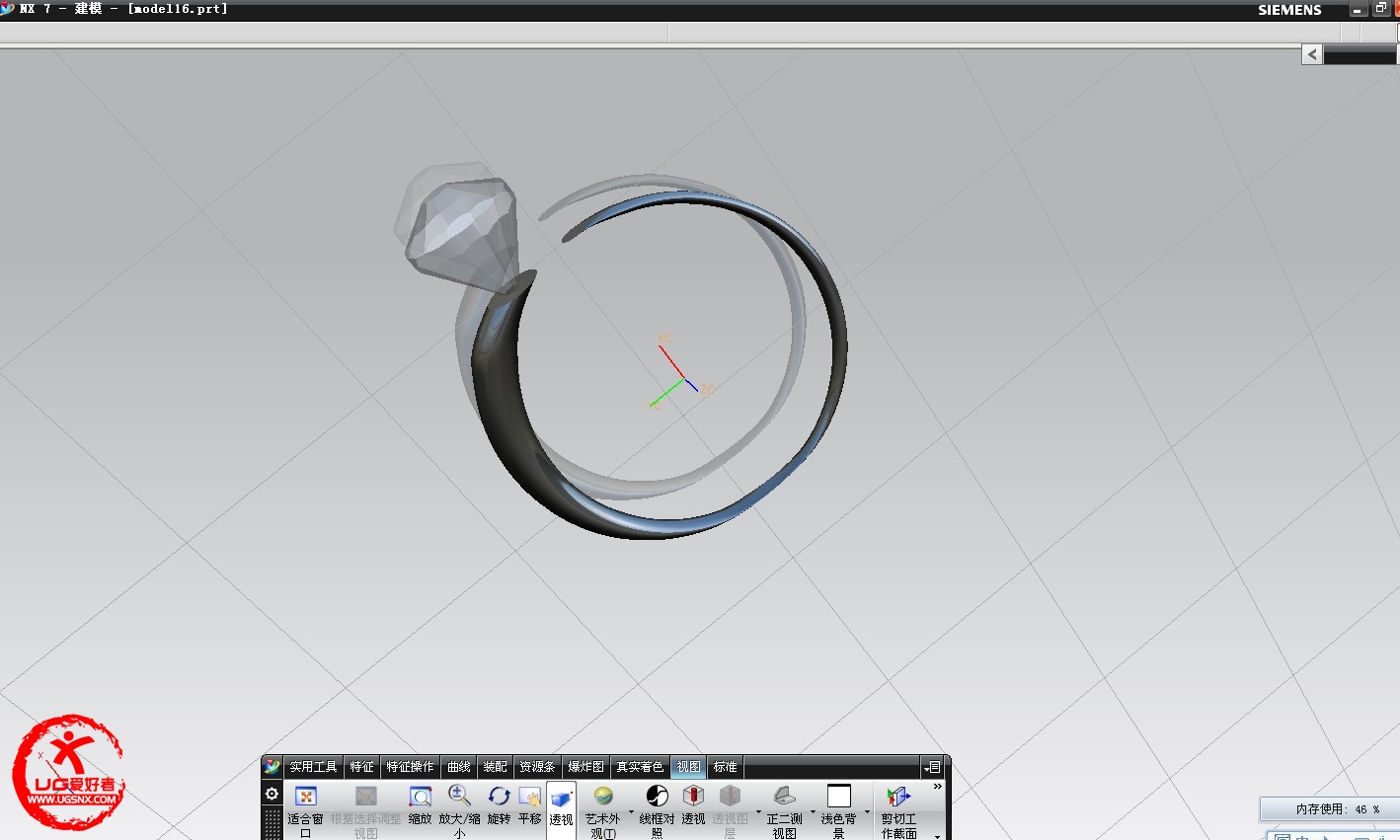Image resolution: width=1400 pixels, height=840 pixels.
Task: Click the NX logo icon beside 实用工具
Action: click(x=272, y=767)
